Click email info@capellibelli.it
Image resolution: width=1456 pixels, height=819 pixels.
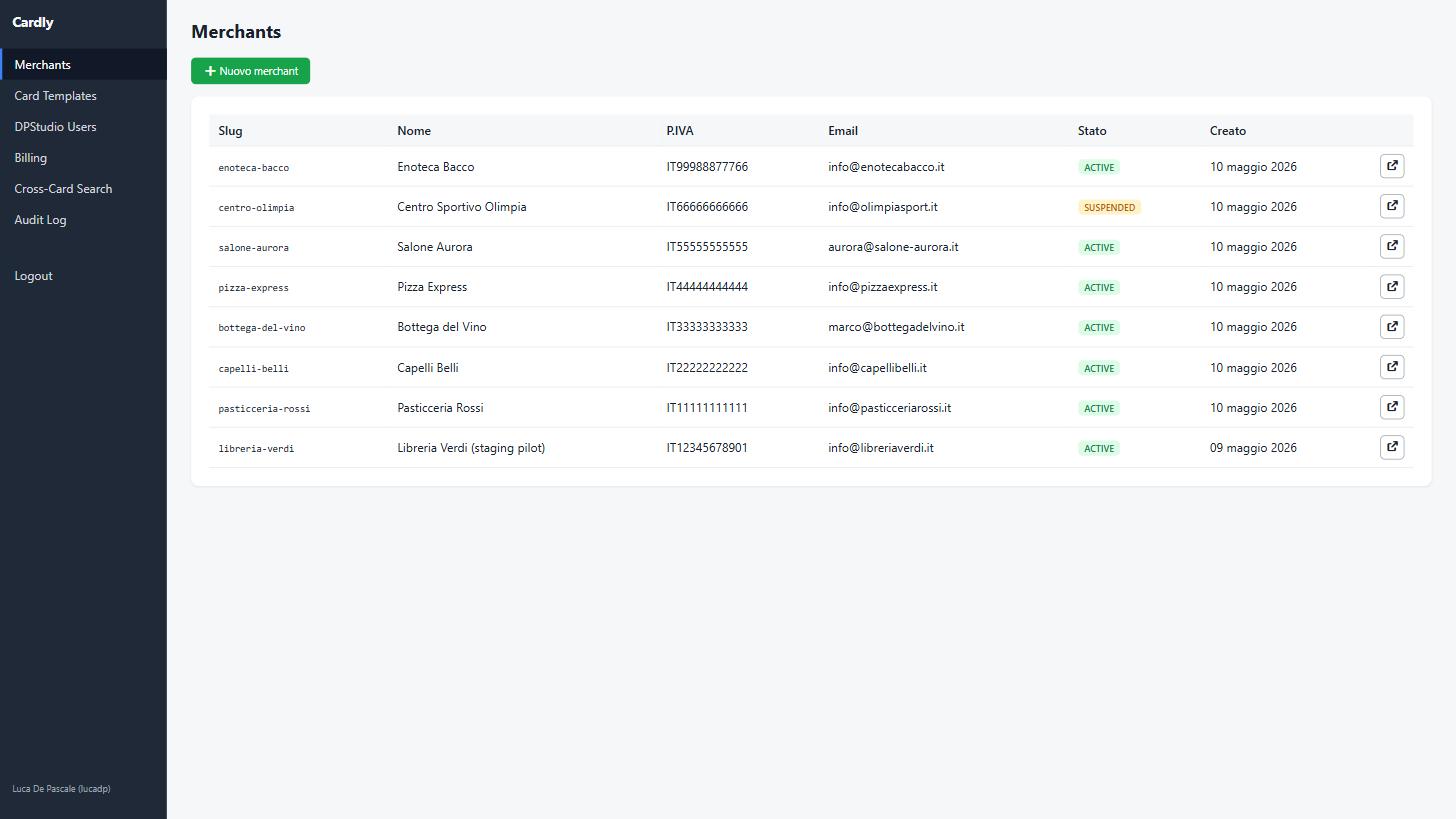click(877, 368)
